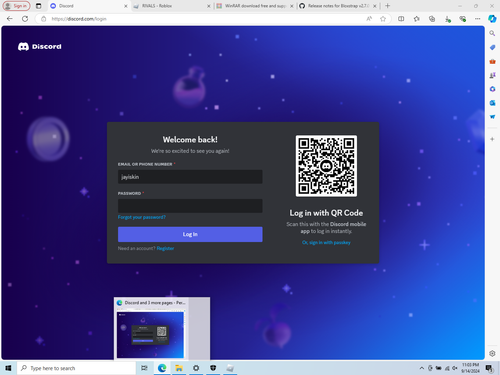
Task: Customize sidebar with plus icon
Action: (x=492, y=139)
